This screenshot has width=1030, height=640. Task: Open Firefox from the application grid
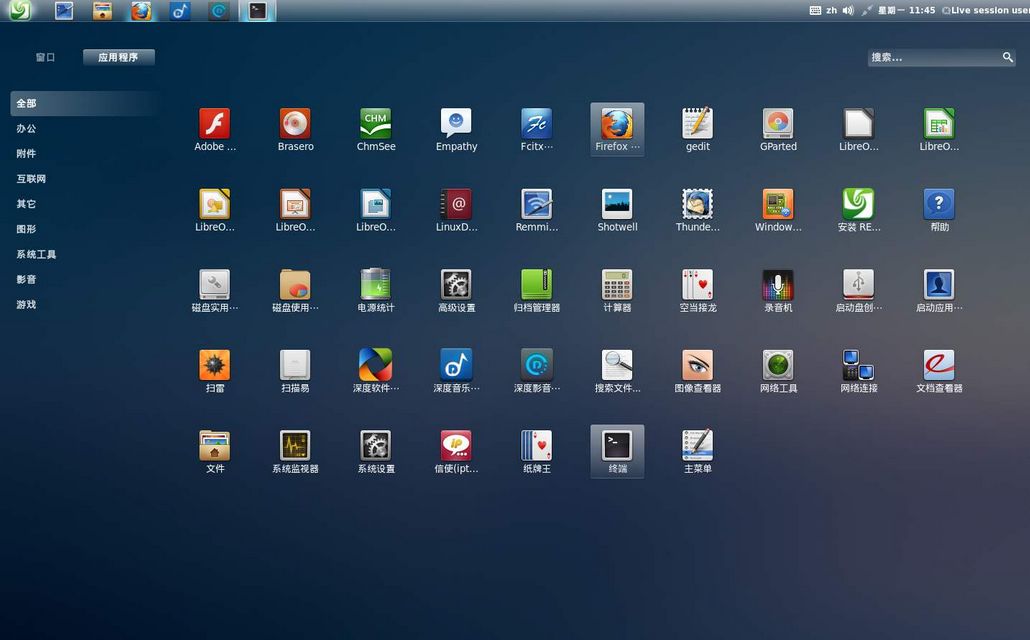[617, 125]
